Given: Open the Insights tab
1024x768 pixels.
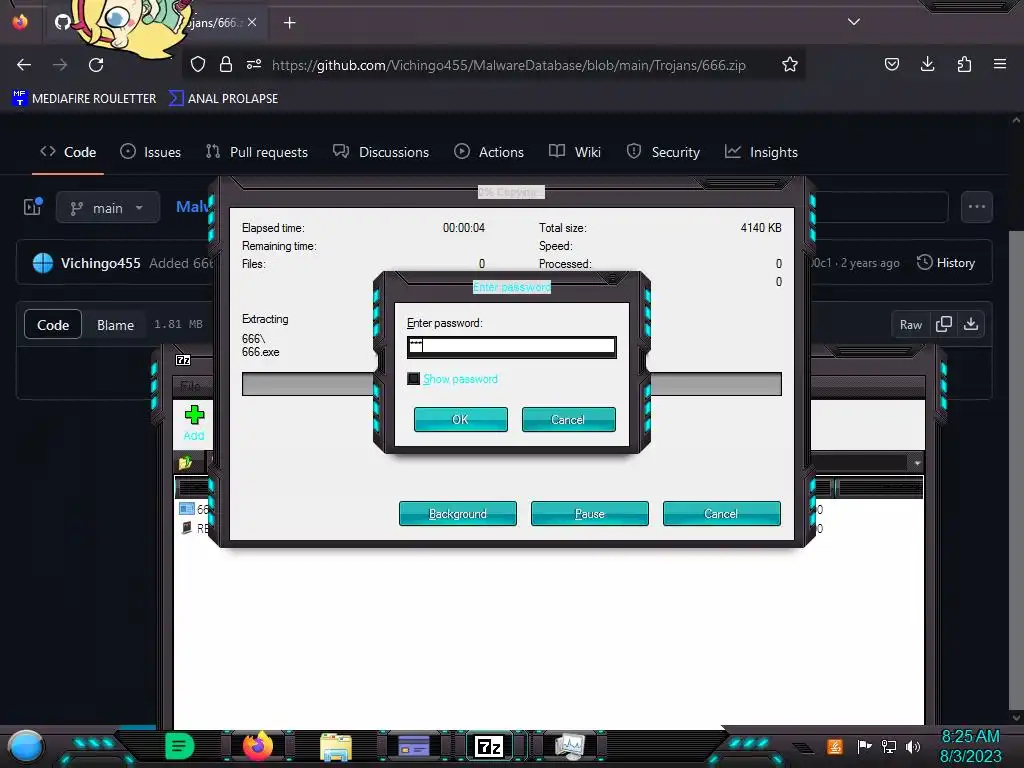Looking at the screenshot, I should [761, 152].
